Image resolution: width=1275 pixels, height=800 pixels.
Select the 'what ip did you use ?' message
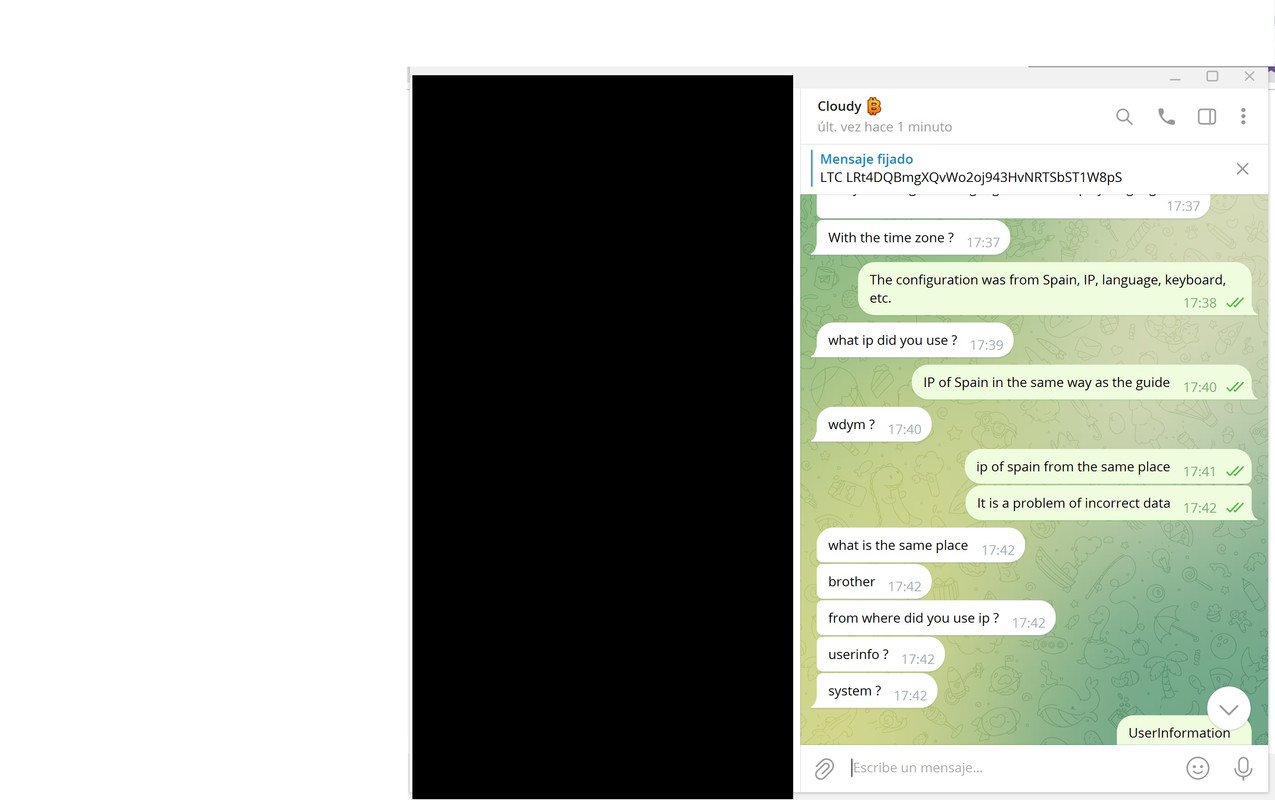[914, 340]
